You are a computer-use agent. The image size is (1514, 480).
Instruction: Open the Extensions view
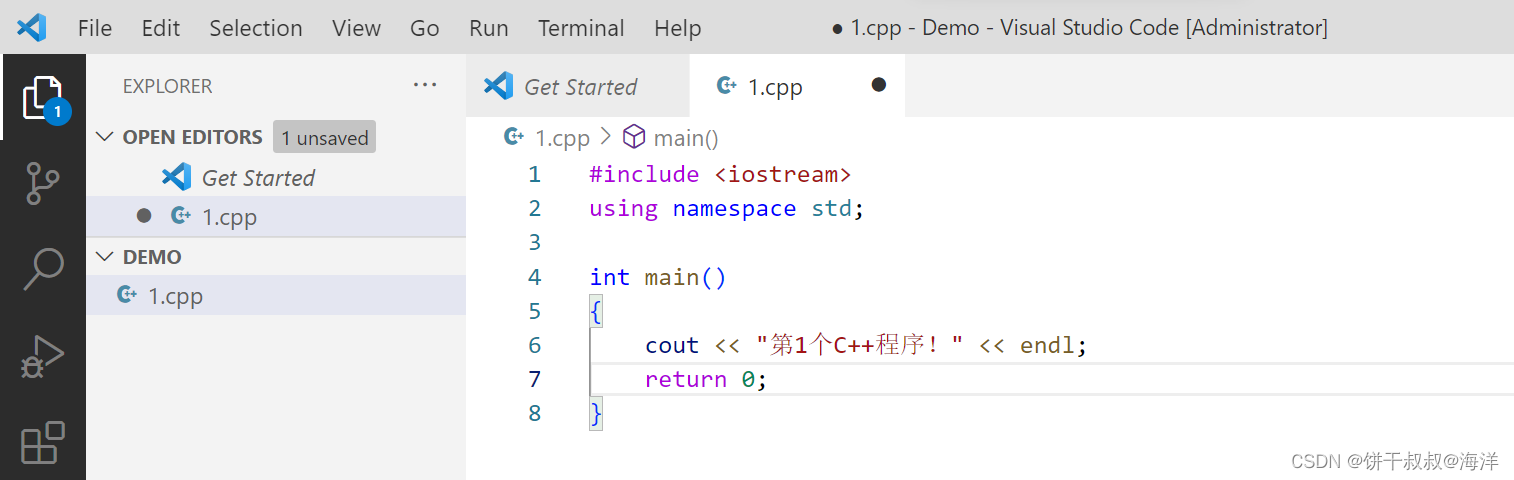click(x=43, y=442)
